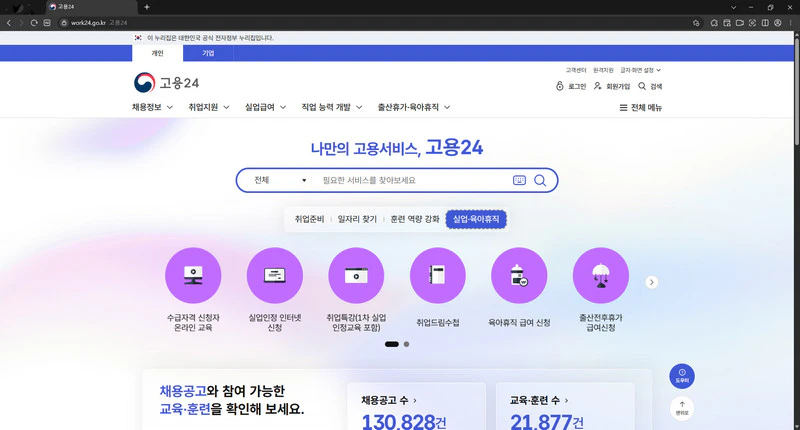Open the virtual keyboard icon in search box

coord(519,180)
